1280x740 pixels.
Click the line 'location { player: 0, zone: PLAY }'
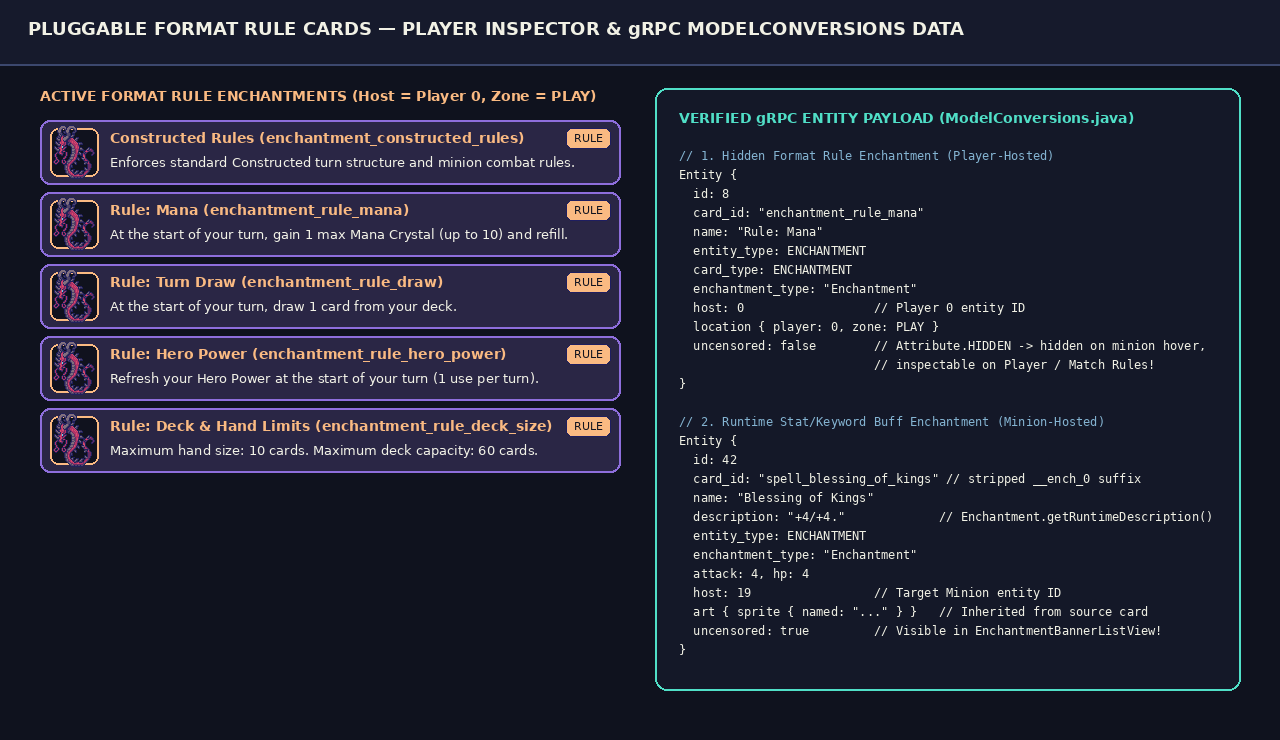tap(816, 327)
